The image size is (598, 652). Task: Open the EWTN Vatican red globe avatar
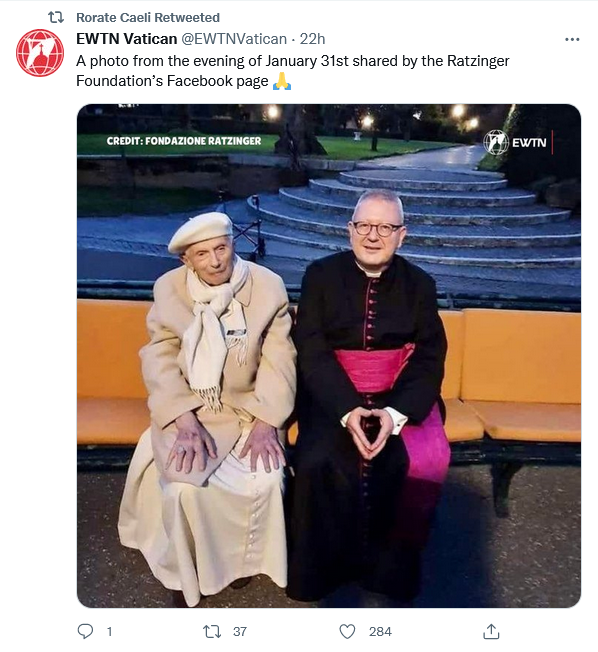40,53
